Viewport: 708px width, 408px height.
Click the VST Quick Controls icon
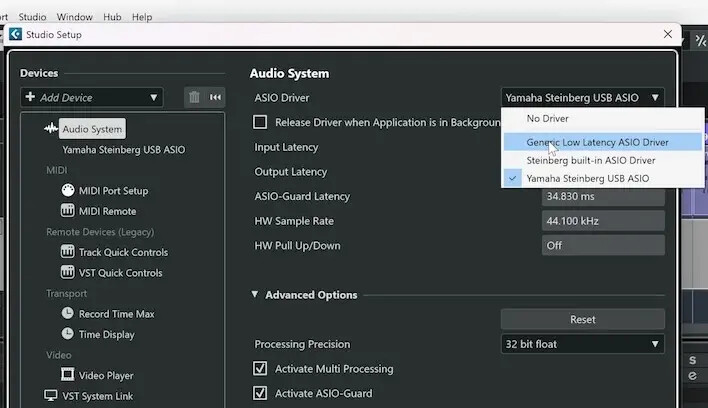(68, 272)
